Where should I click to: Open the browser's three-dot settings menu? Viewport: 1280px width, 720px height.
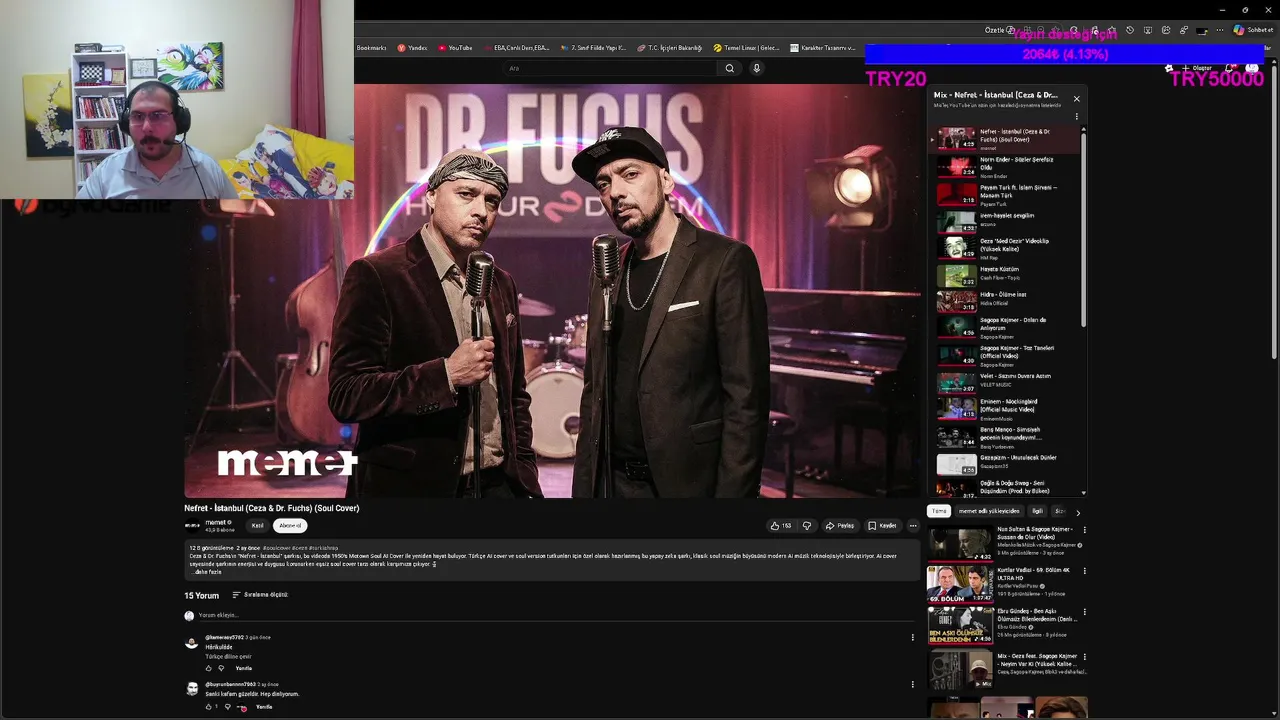pyautogui.click(x=1219, y=30)
